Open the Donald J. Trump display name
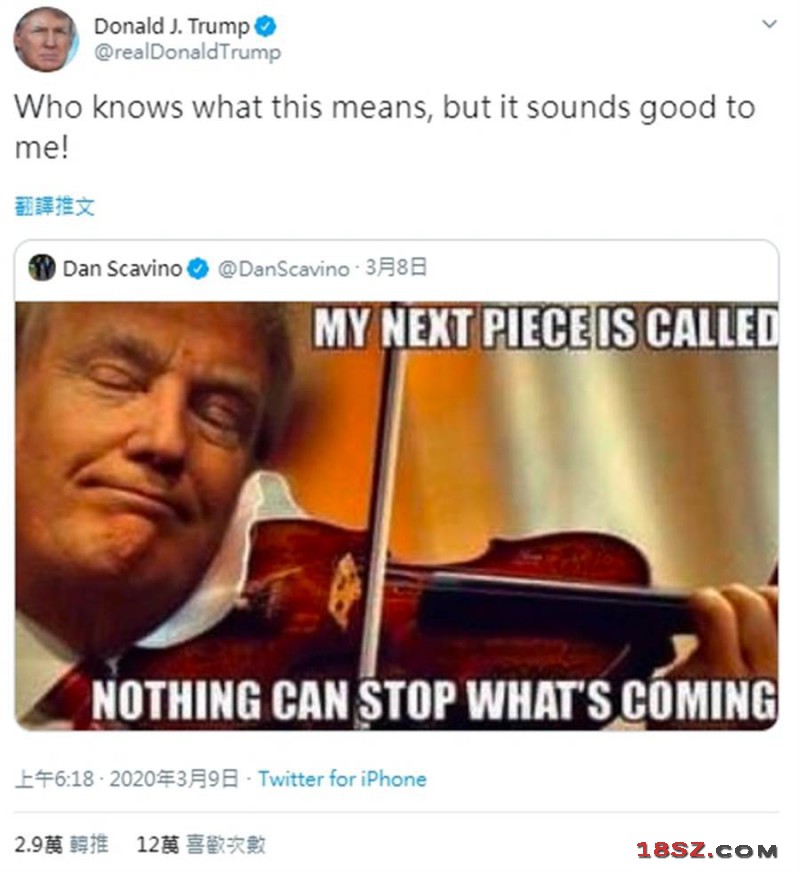800x872 pixels. coord(170,27)
